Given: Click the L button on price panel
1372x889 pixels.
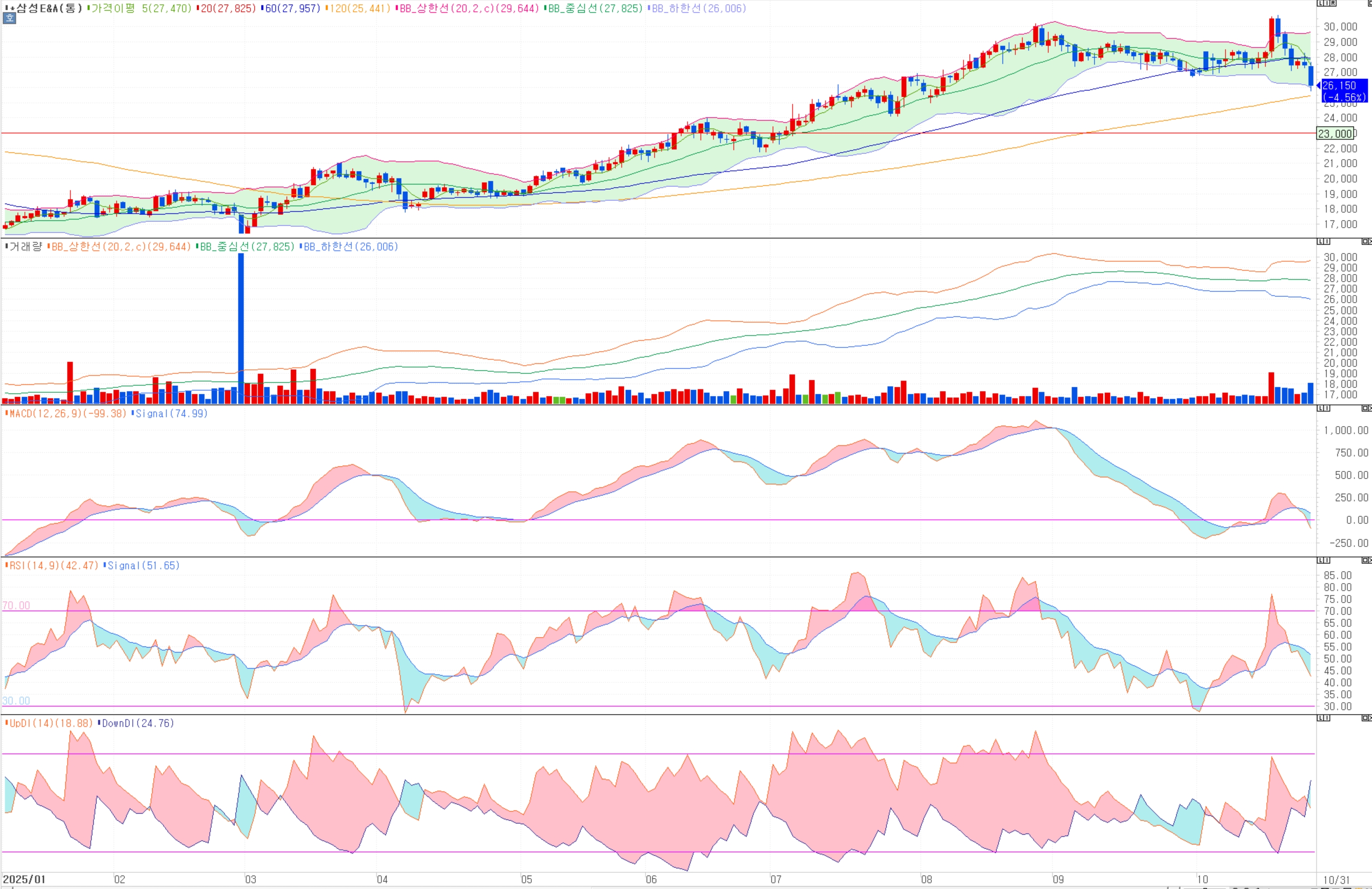Looking at the screenshot, I should 1320,3.
